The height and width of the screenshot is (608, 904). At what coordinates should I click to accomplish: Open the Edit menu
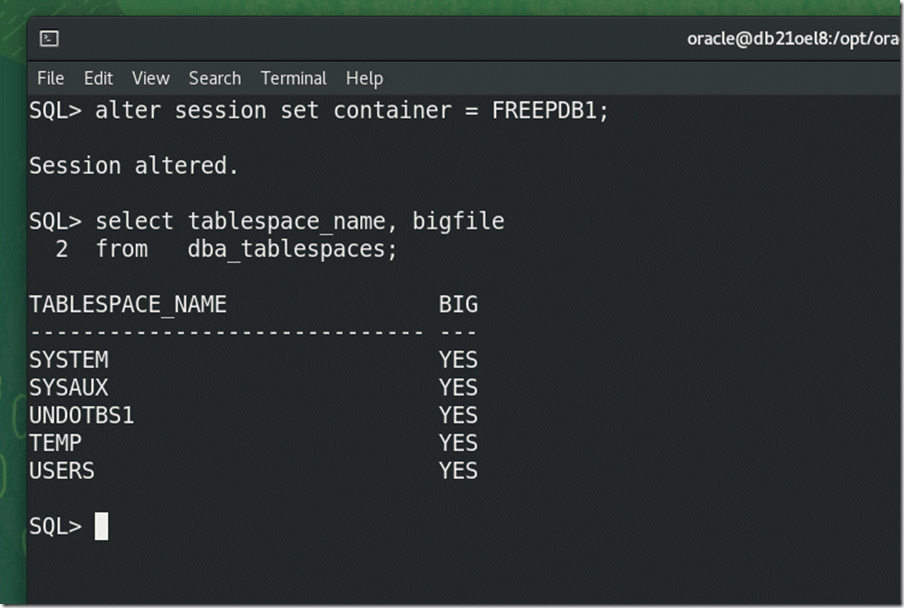[98, 78]
